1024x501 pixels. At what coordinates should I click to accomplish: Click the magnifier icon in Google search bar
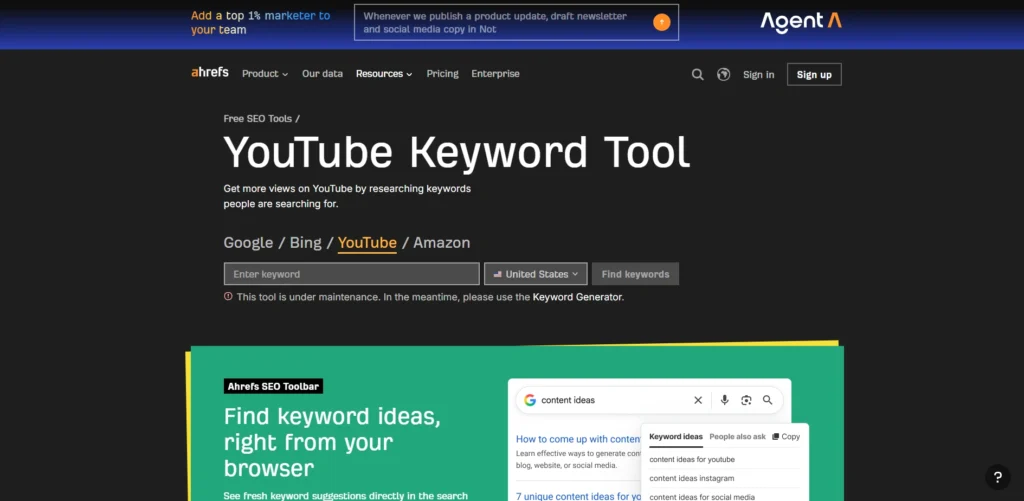tap(767, 400)
